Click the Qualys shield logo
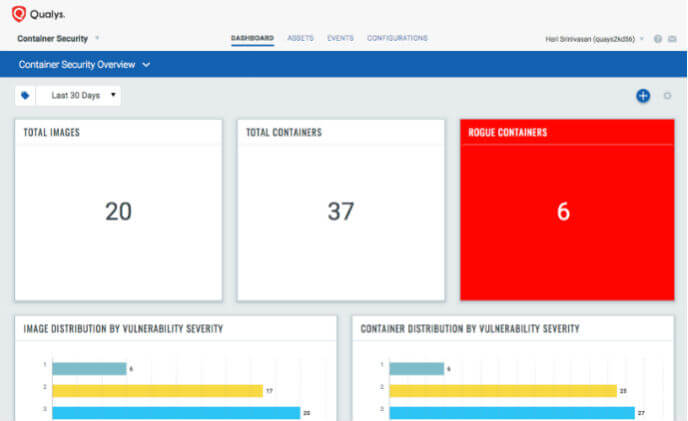The width and height of the screenshot is (688, 421). (x=18, y=14)
